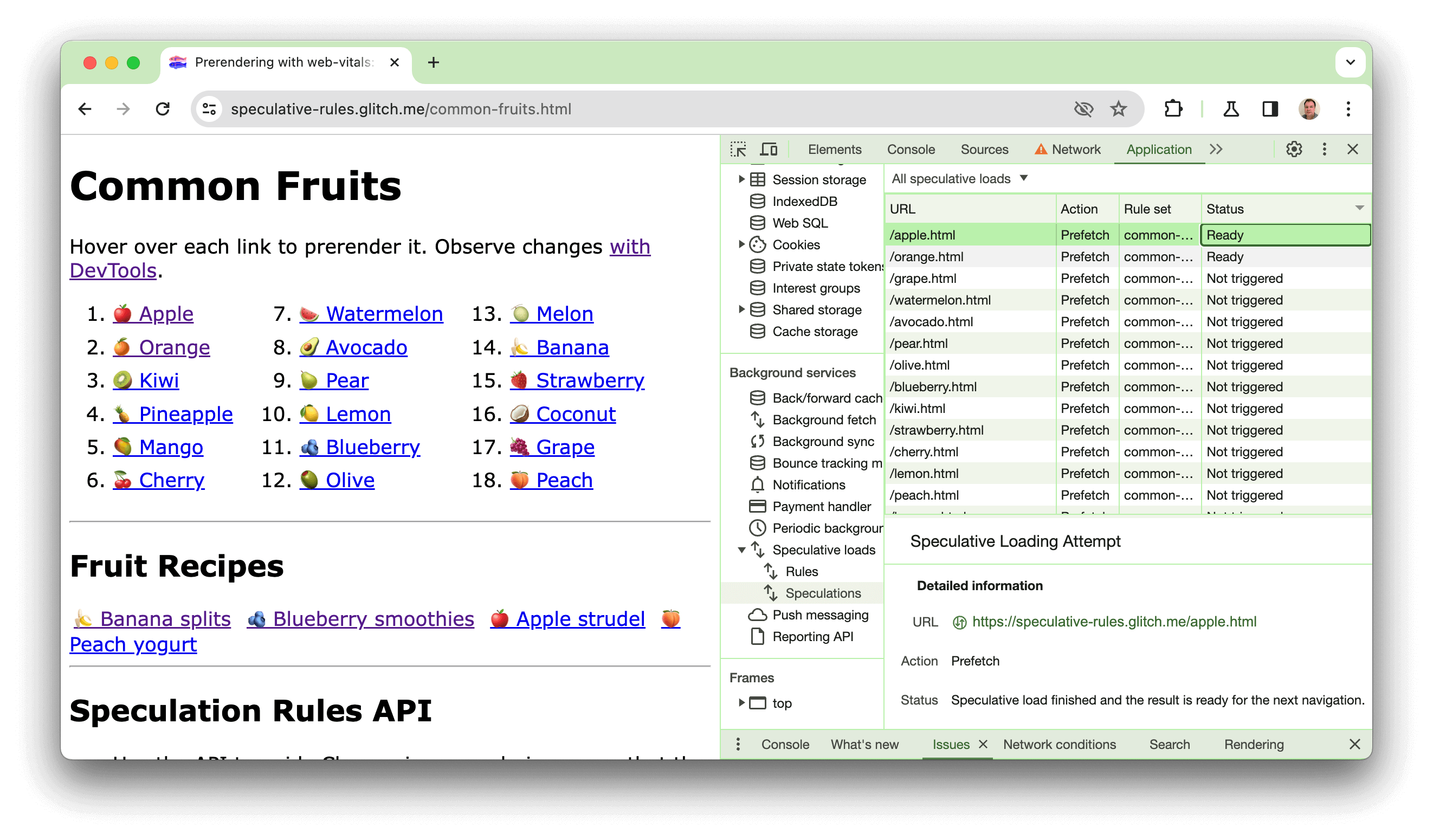This screenshot has width=1433, height=840.
Task: Click the inspect element picker icon
Action: click(738, 148)
